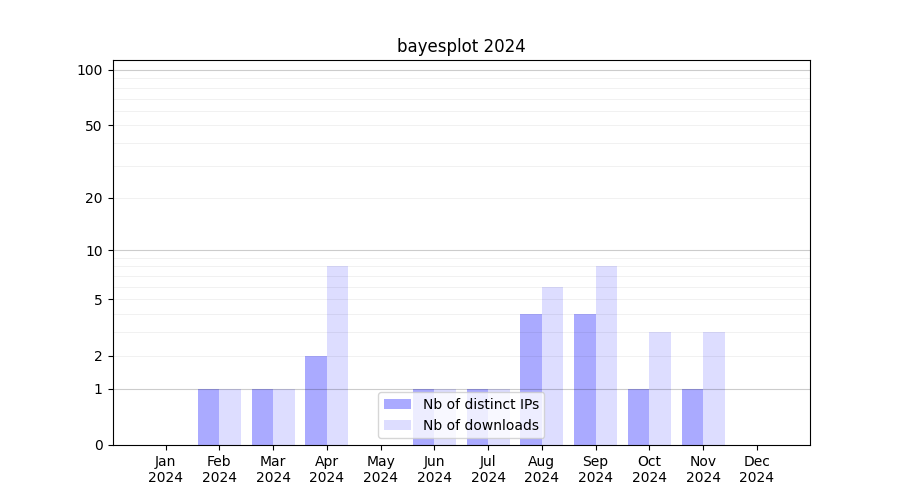Select the Nb of distinct IPs legend label
The height and width of the screenshot is (500, 900).
[480, 404]
